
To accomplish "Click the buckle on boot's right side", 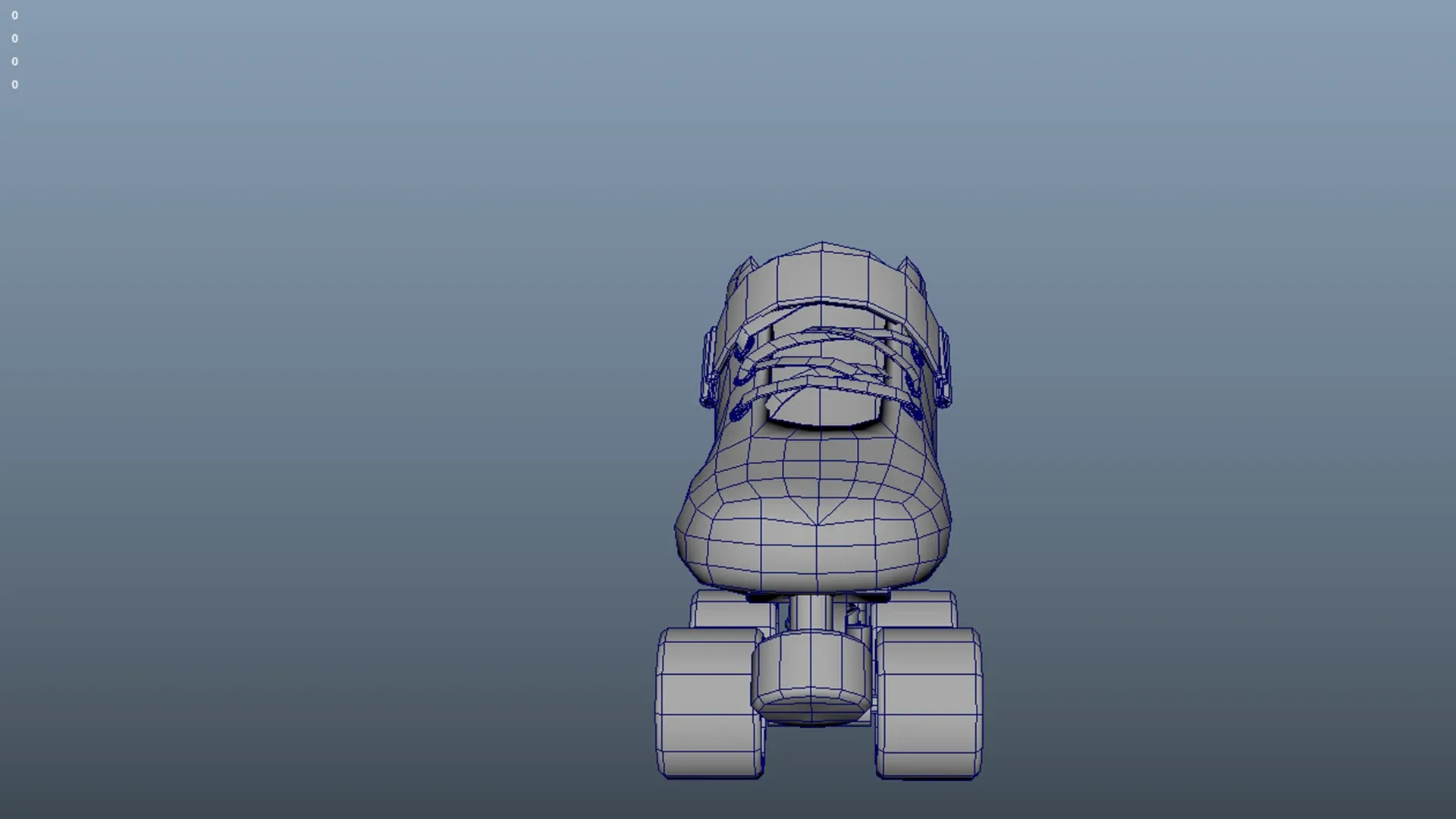I will (943, 368).
